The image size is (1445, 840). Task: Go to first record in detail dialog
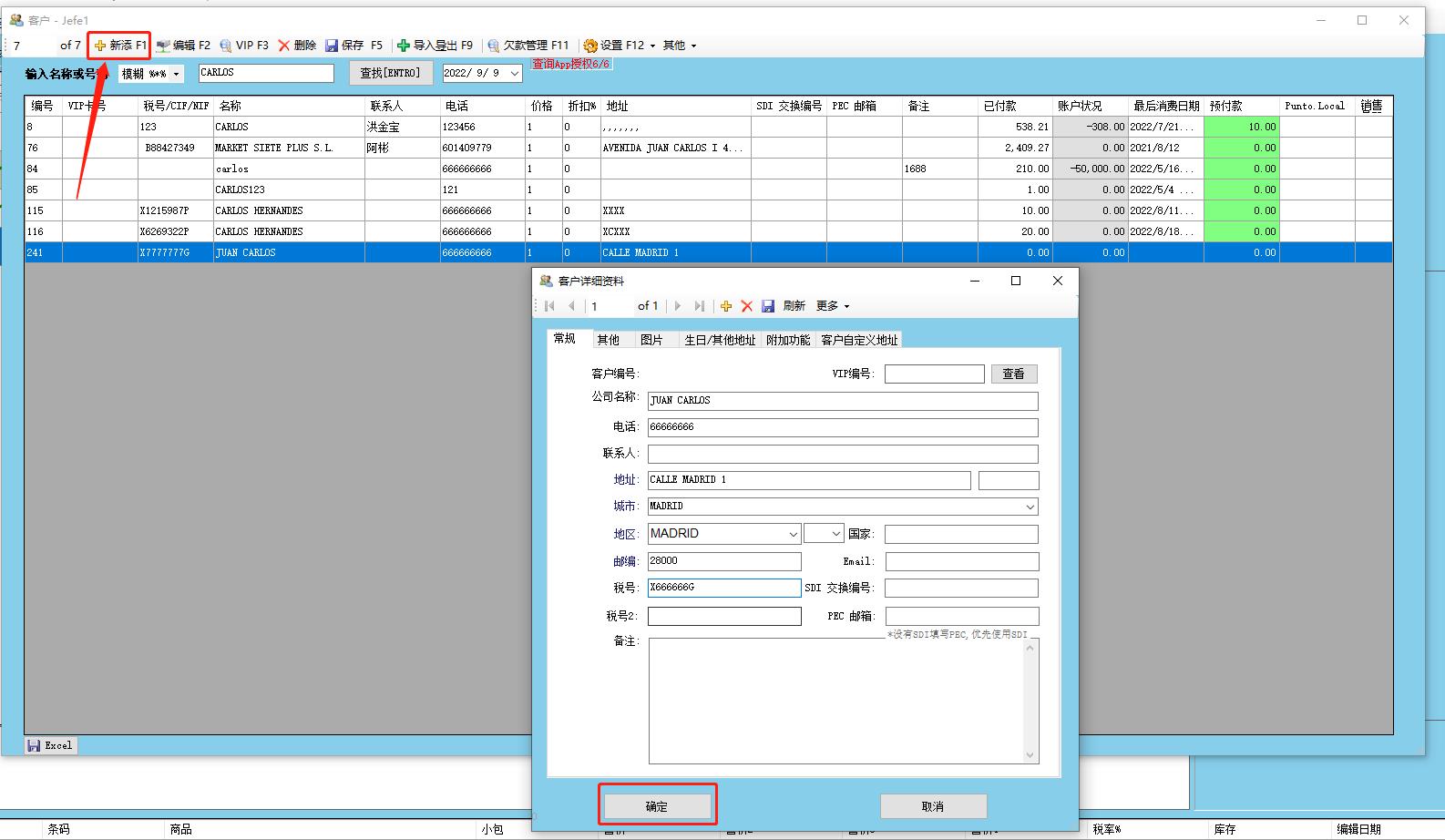(549, 306)
